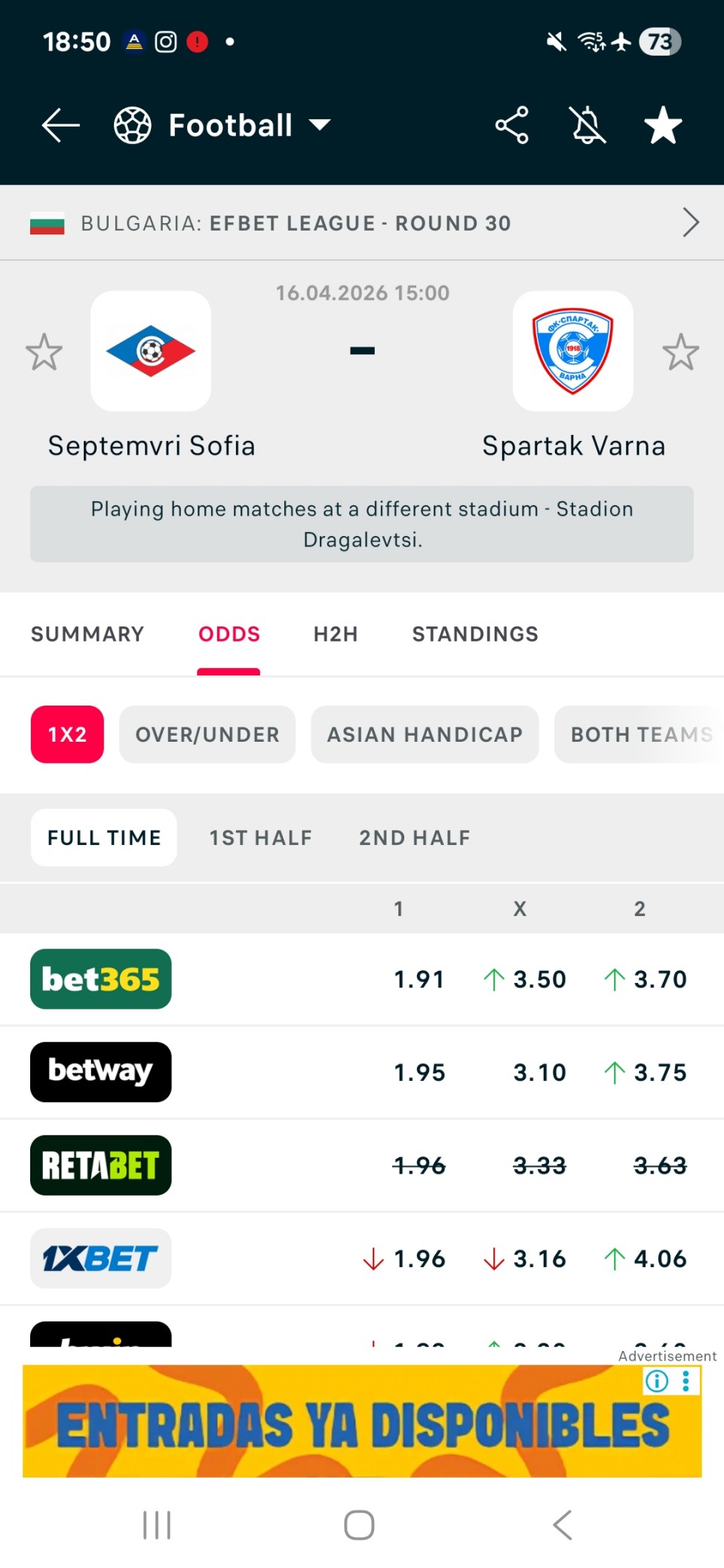Image resolution: width=724 pixels, height=1568 pixels.
Task: Open Spartak Varna team crest
Action: pos(573,351)
